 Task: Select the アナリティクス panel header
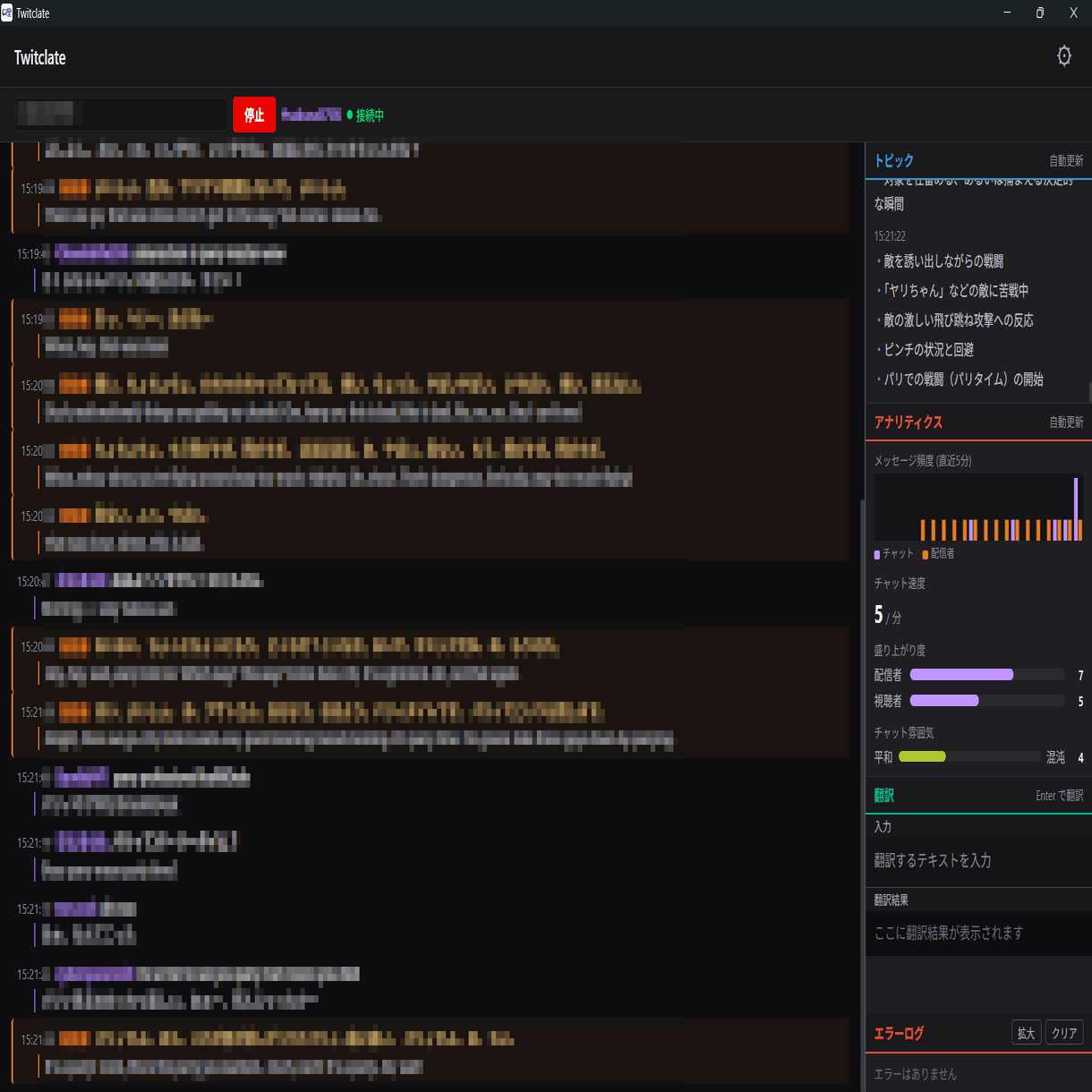pyautogui.click(x=909, y=422)
